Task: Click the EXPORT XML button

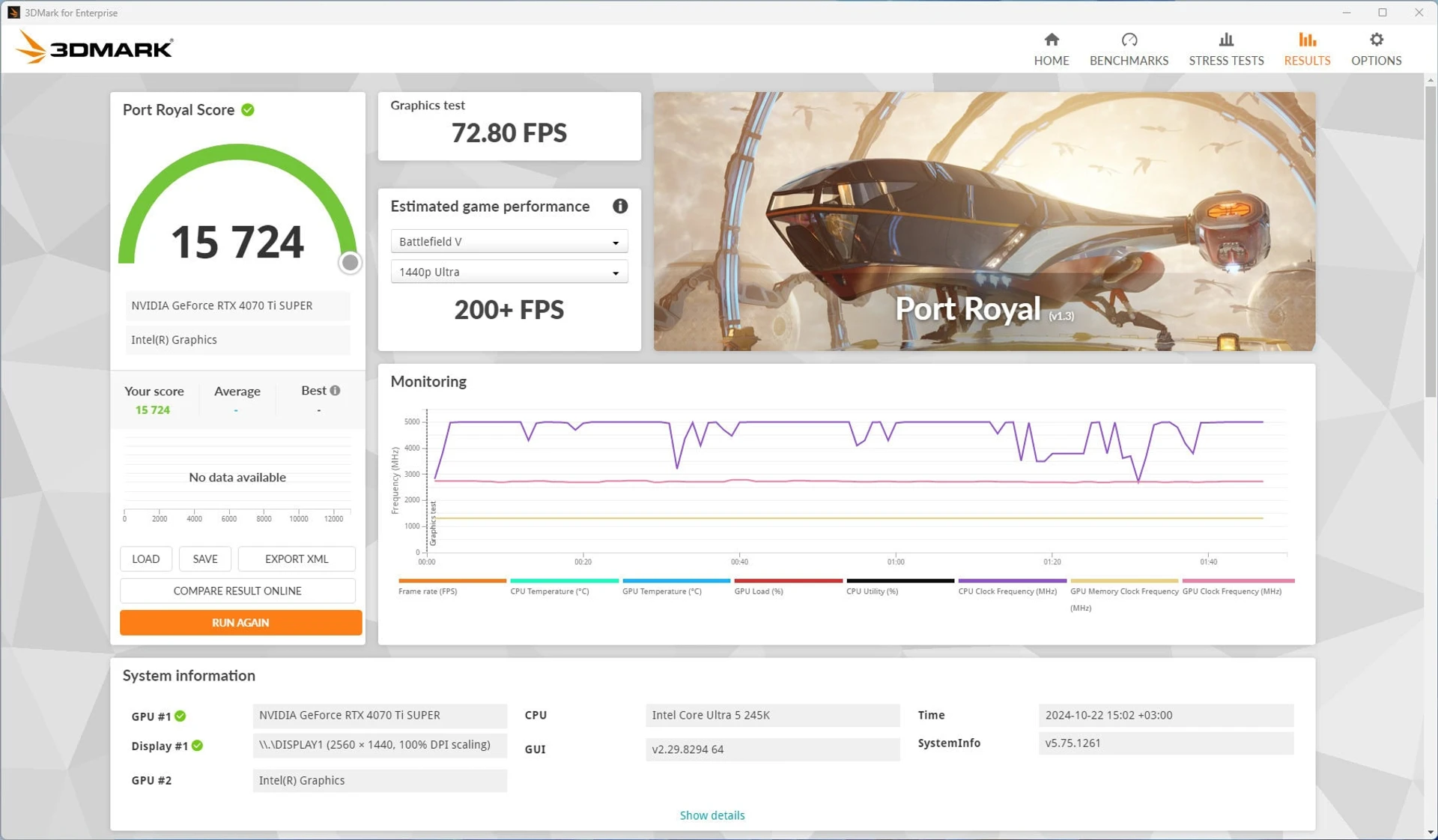Action: pyautogui.click(x=297, y=559)
